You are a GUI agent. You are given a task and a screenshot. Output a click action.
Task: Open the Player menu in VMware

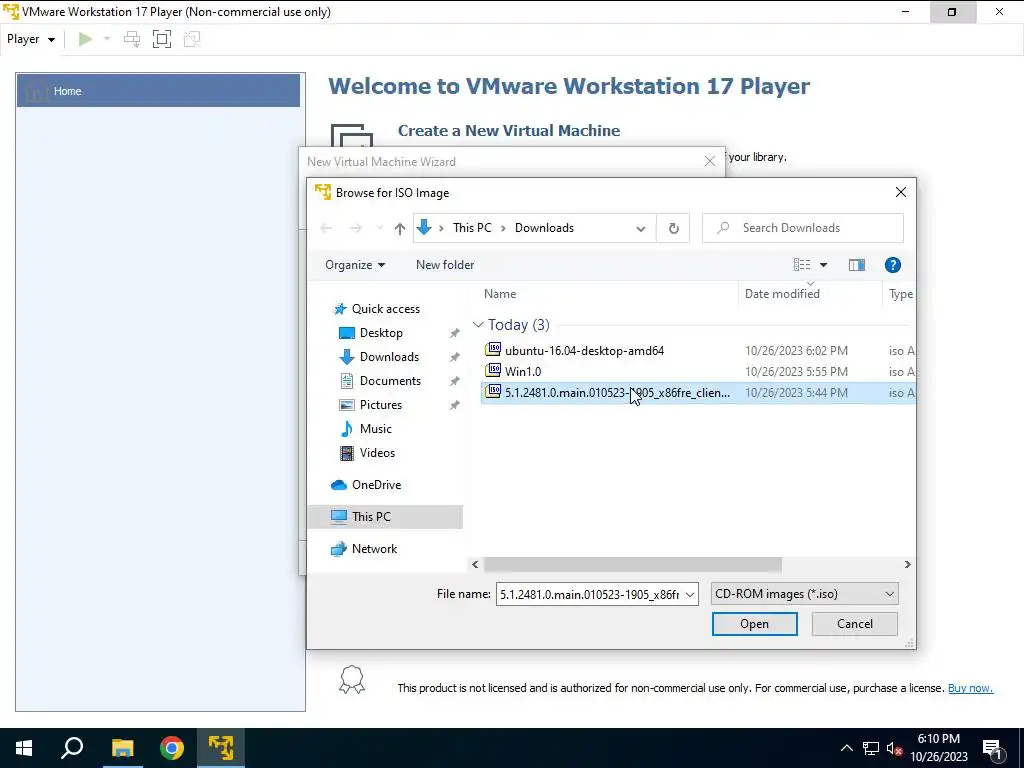pos(31,39)
